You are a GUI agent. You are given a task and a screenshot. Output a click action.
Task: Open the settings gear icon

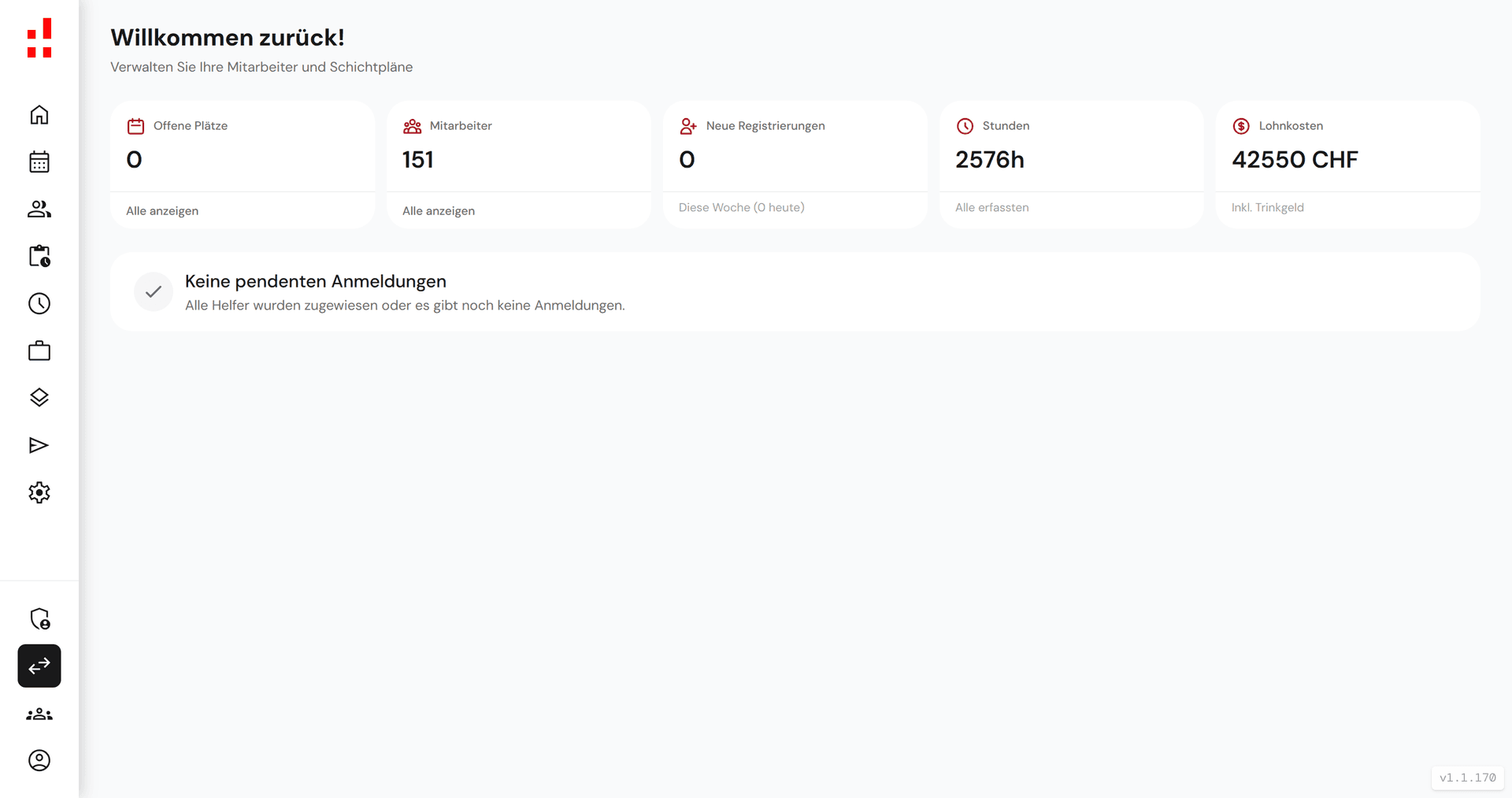39,492
